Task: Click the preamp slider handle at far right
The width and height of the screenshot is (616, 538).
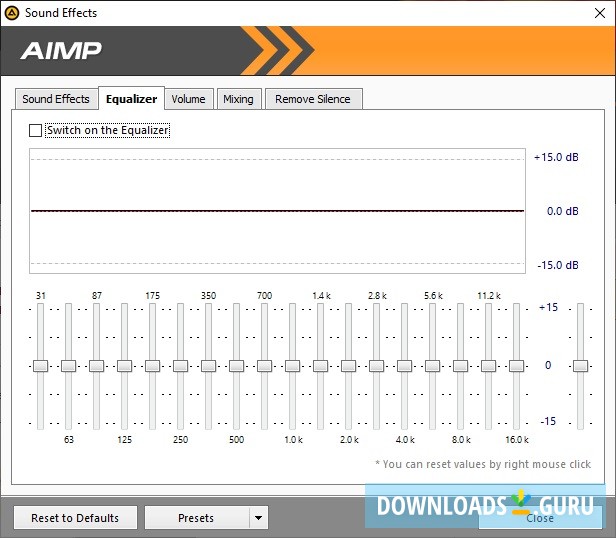Action: click(x=580, y=366)
